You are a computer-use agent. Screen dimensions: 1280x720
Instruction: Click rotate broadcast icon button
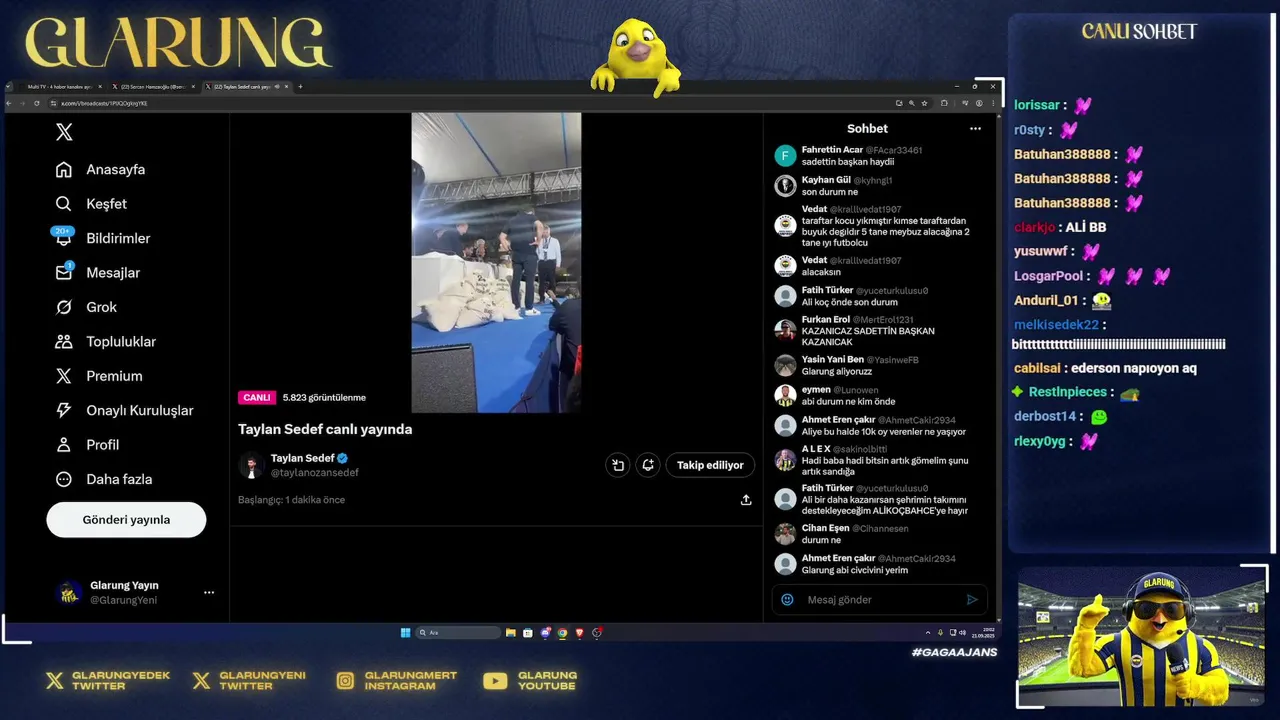point(618,465)
